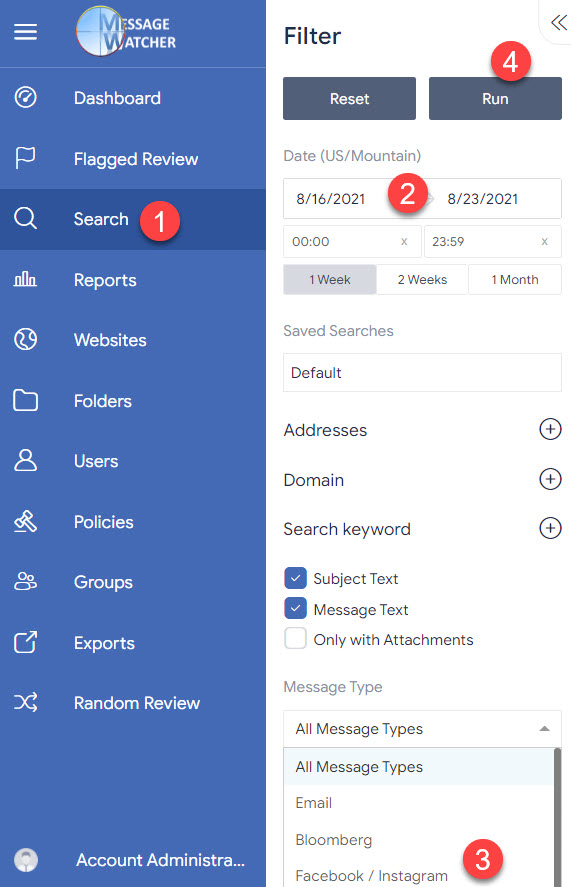Click the Random Review shuffle icon

pos(25,702)
